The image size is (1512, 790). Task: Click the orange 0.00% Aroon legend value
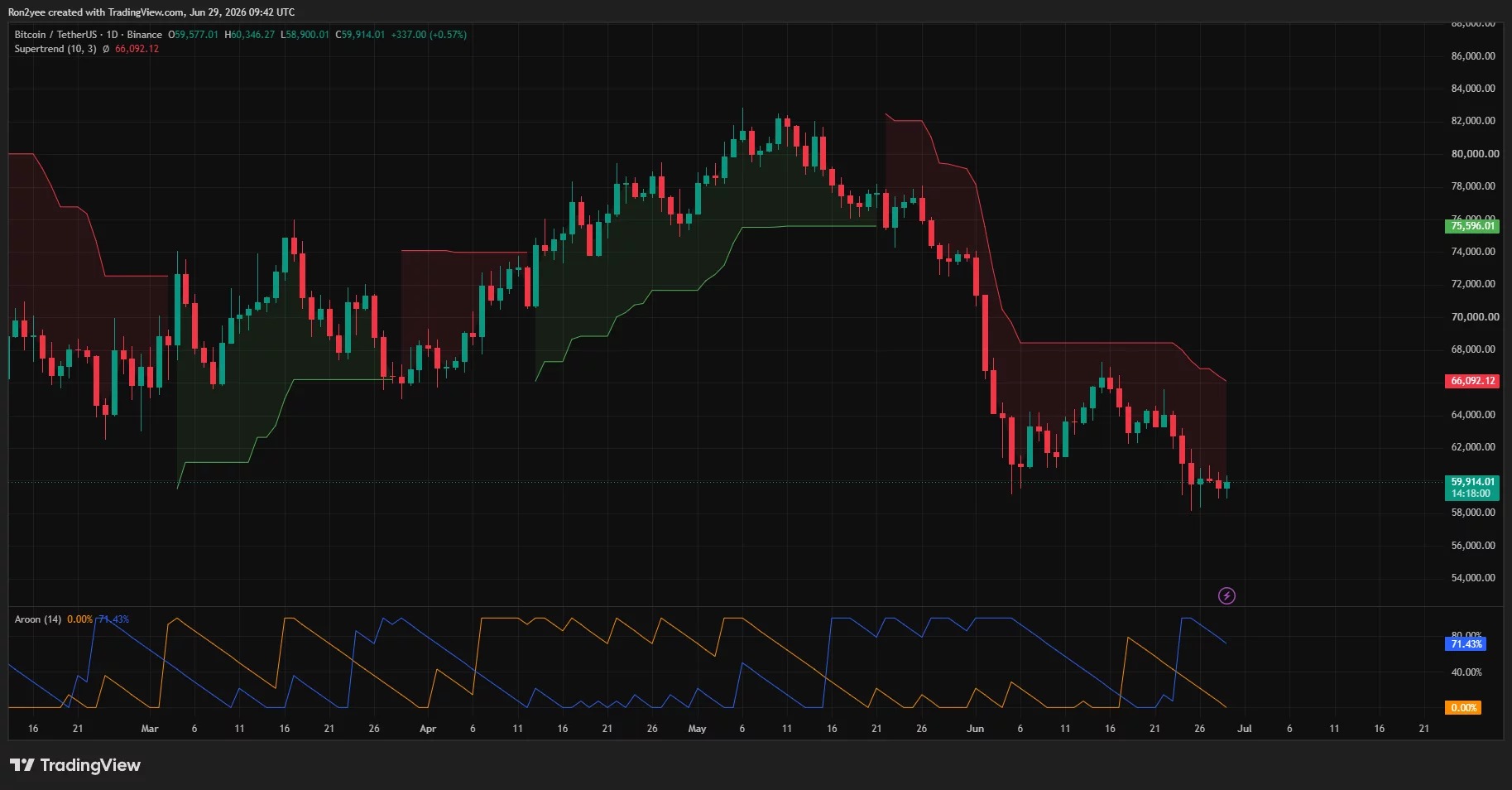[79, 619]
